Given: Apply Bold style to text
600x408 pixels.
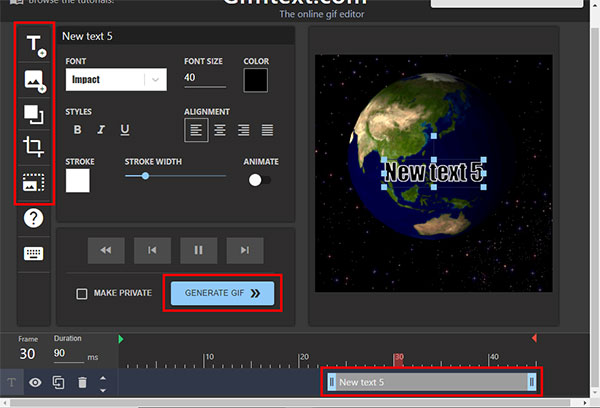Looking at the screenshot, I should coord(77,130).
